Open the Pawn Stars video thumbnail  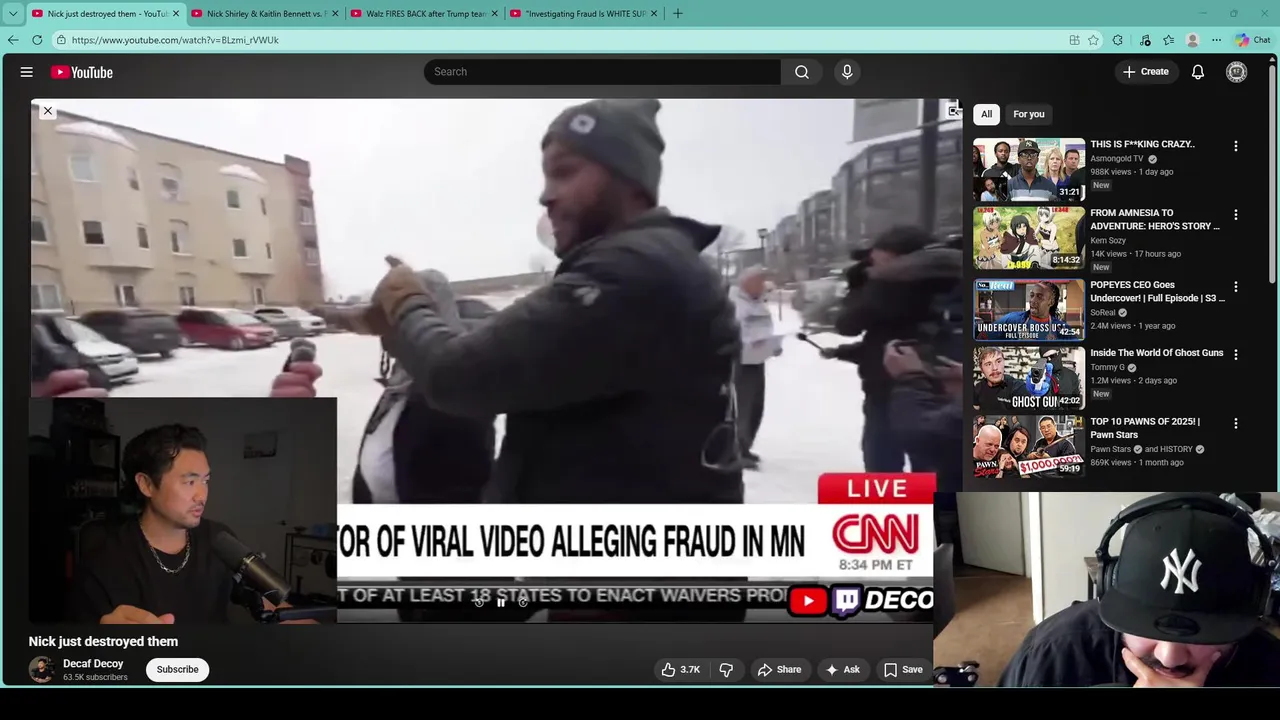point(1029,447)
